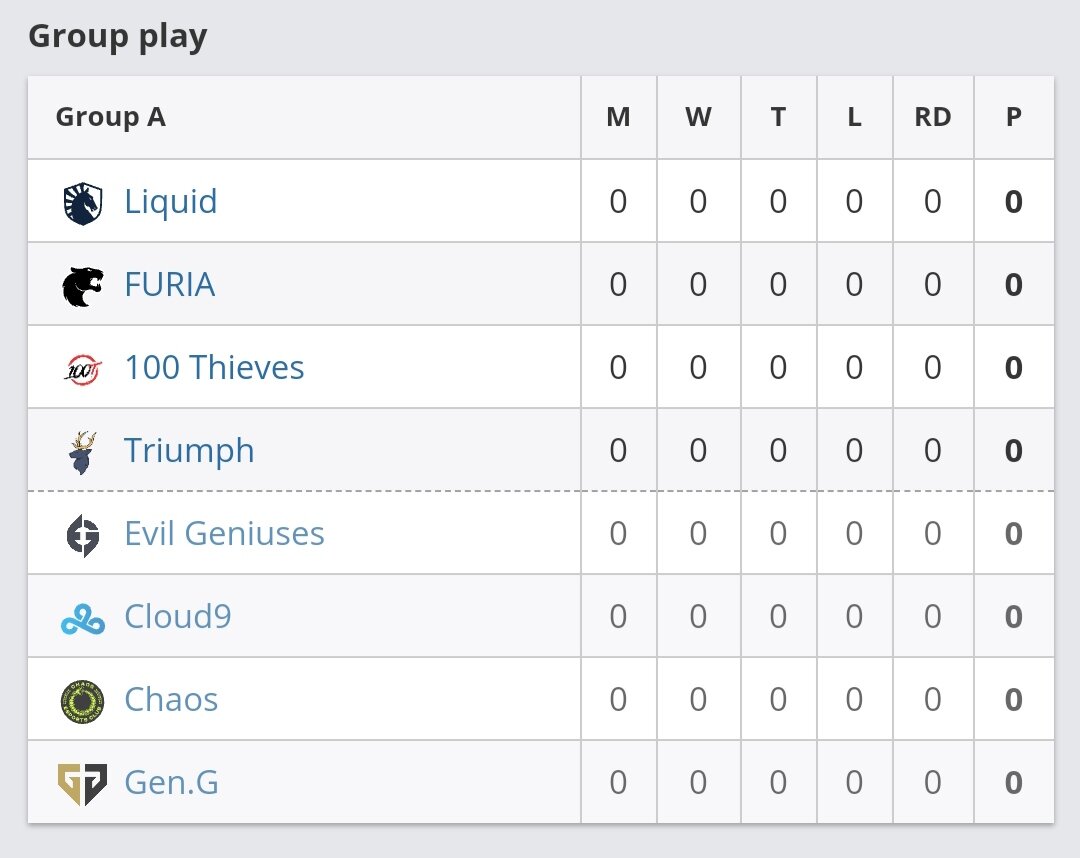Open the Gen.G team link
1080x858 pixels.
click(171, 783)
